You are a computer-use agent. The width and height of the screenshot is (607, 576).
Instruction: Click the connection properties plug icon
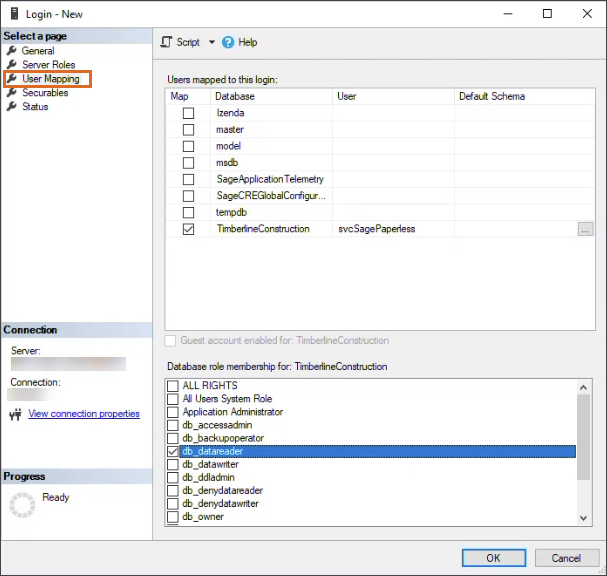coord(15,414)
